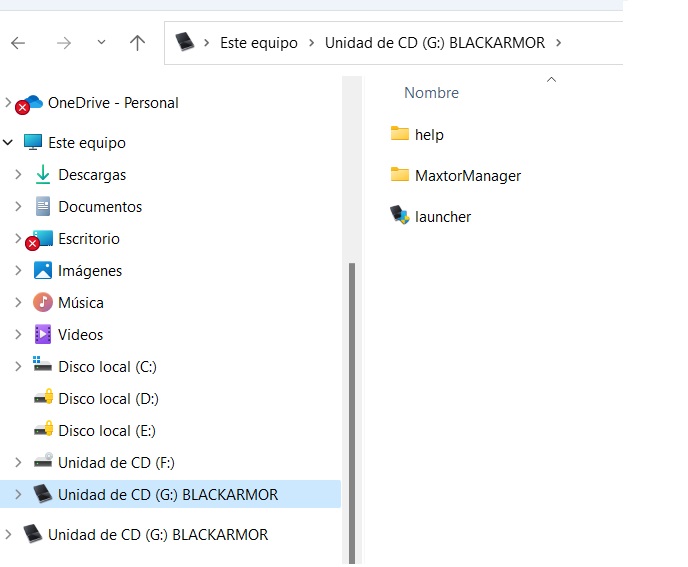Open the help folder icon
This screenshot has height=567, width=688.
tap(400, 134)
